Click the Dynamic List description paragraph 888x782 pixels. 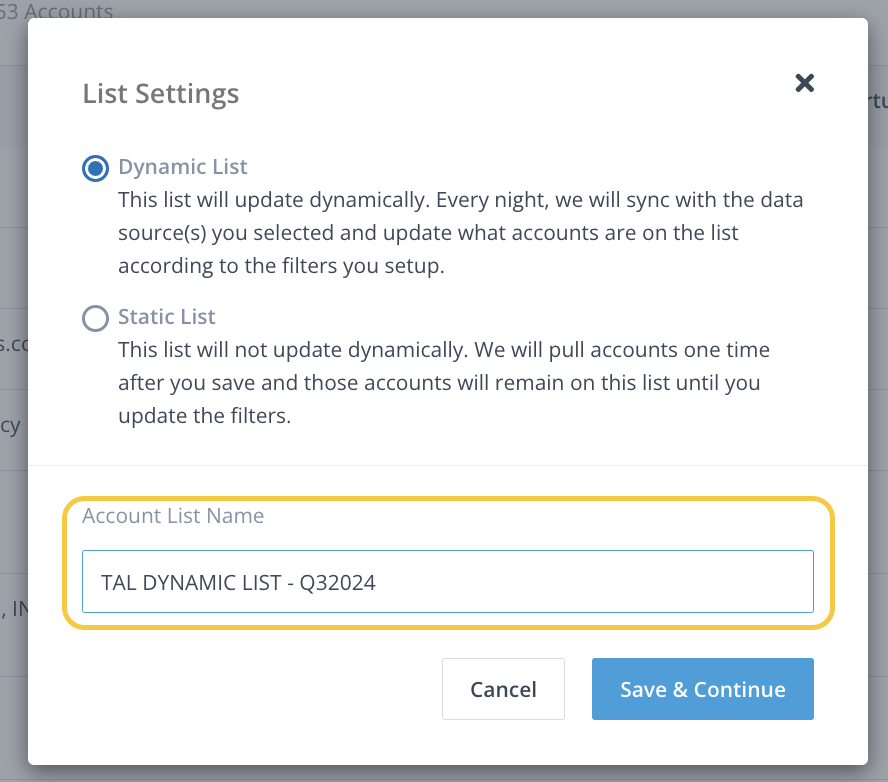point(460,233)
